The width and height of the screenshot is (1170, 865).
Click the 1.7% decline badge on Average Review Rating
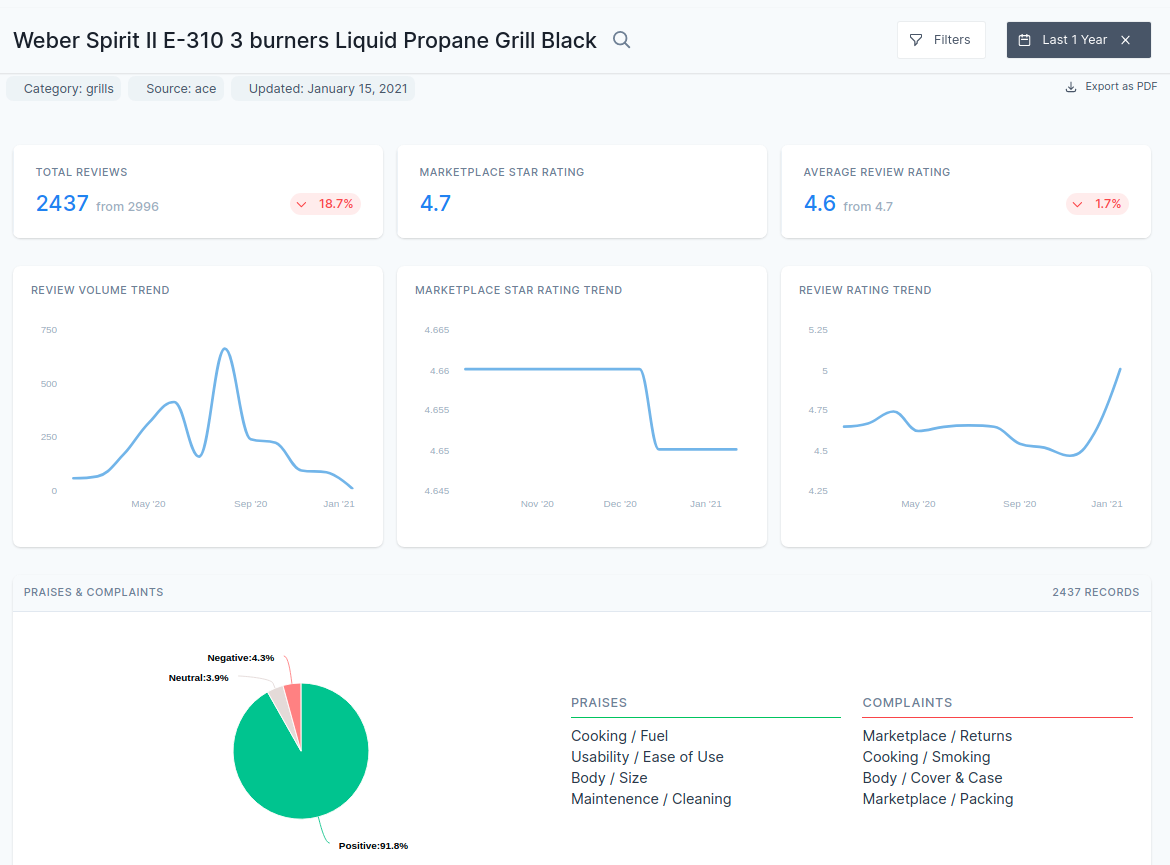(x=1097, y=204)
